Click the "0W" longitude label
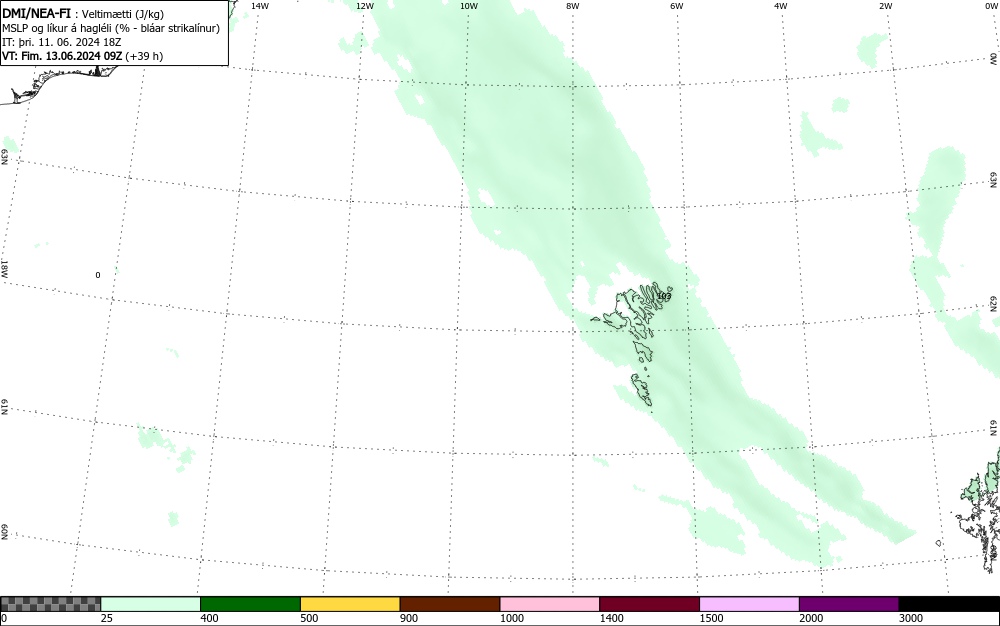Screen dimensions: 1000x626 [x=991, y=6]
